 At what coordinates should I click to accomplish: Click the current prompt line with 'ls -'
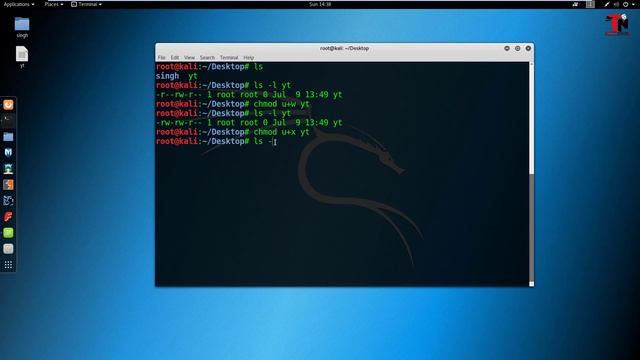point(216,142)
